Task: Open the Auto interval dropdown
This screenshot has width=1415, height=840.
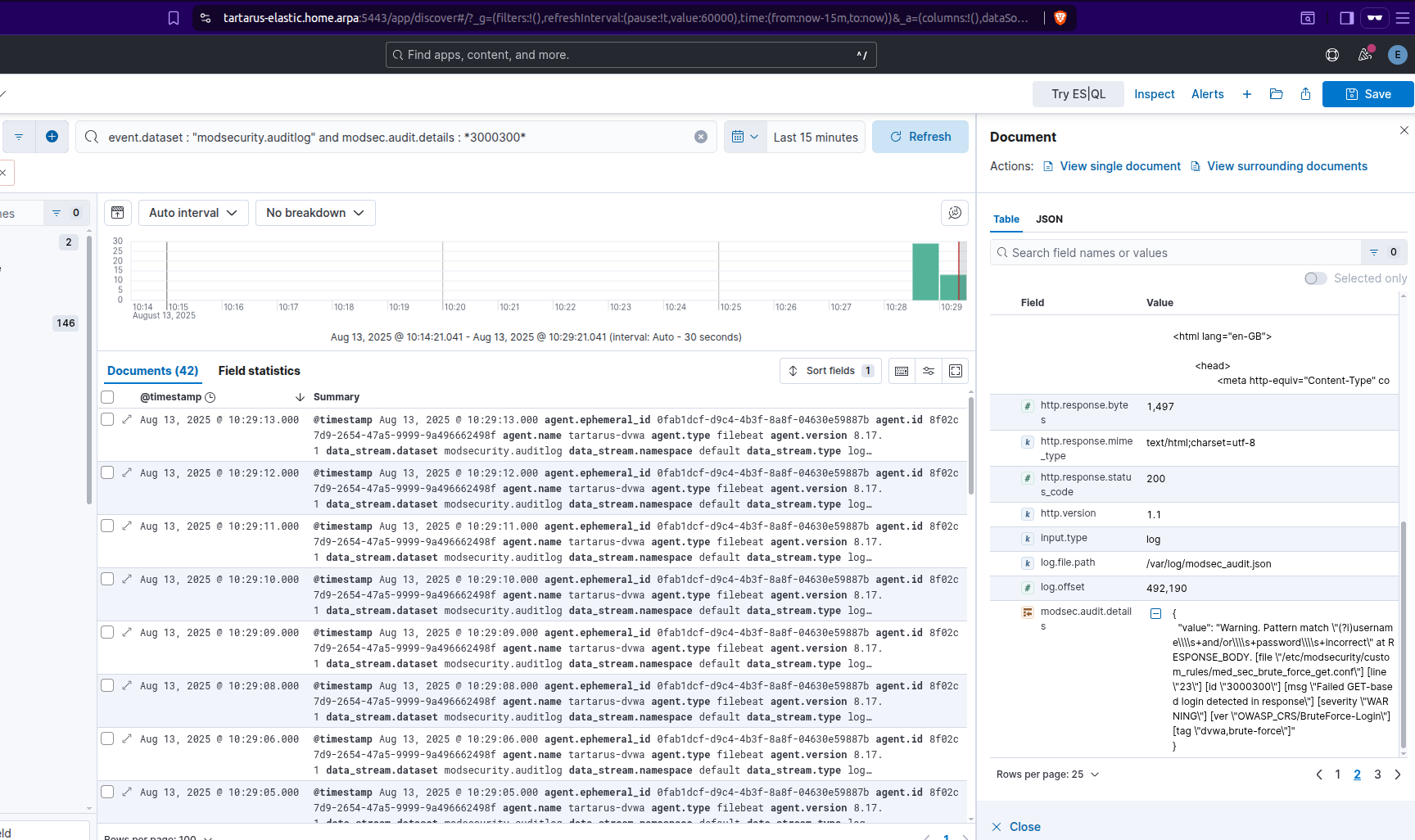Action: [x=192, y=213]
